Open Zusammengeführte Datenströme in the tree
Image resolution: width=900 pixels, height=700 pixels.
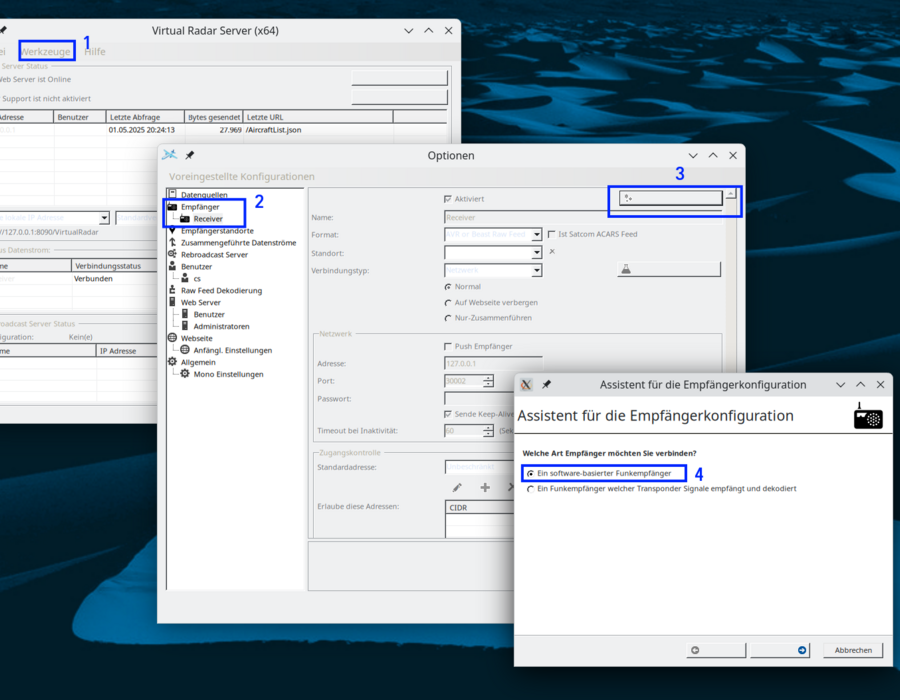(x=239, y=243)
